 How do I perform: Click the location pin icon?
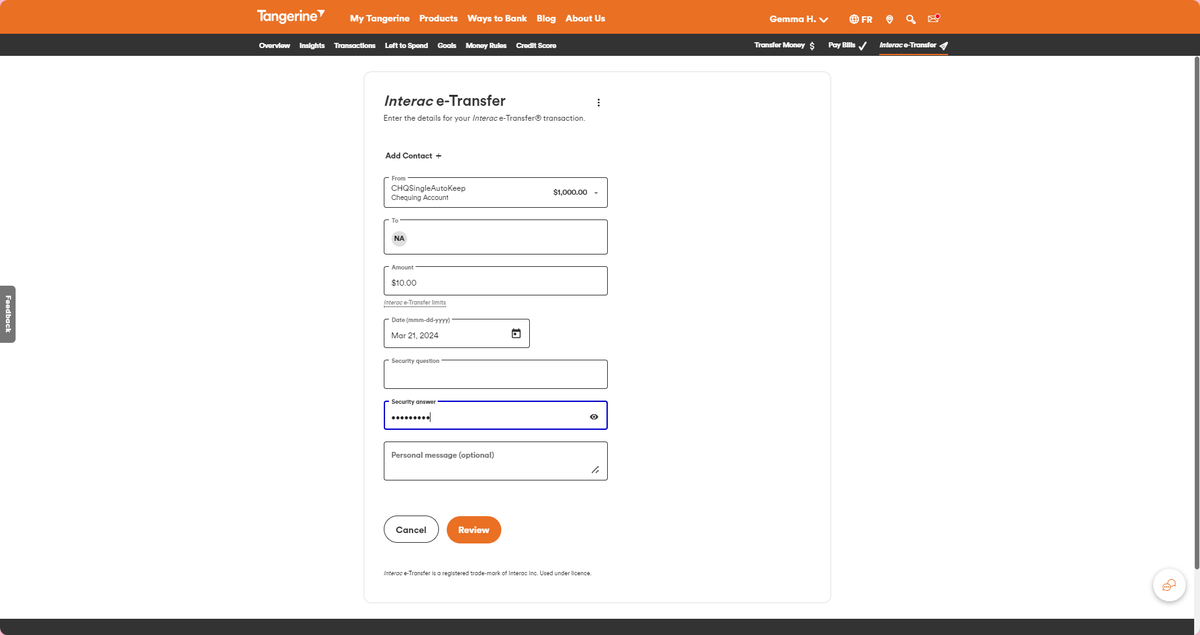click(888, 18)
